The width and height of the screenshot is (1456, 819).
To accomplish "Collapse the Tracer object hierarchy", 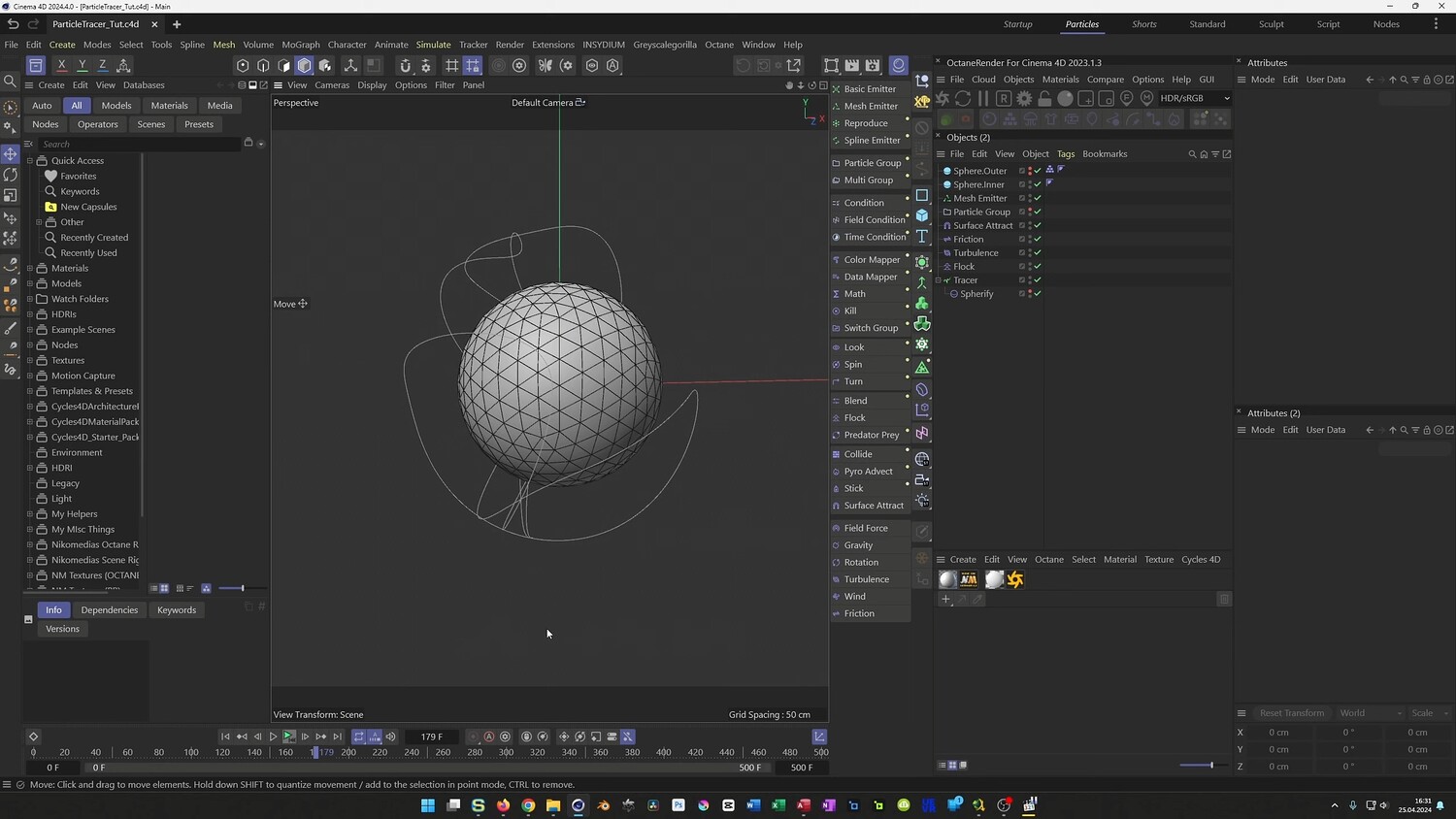I will pos(939,280).
